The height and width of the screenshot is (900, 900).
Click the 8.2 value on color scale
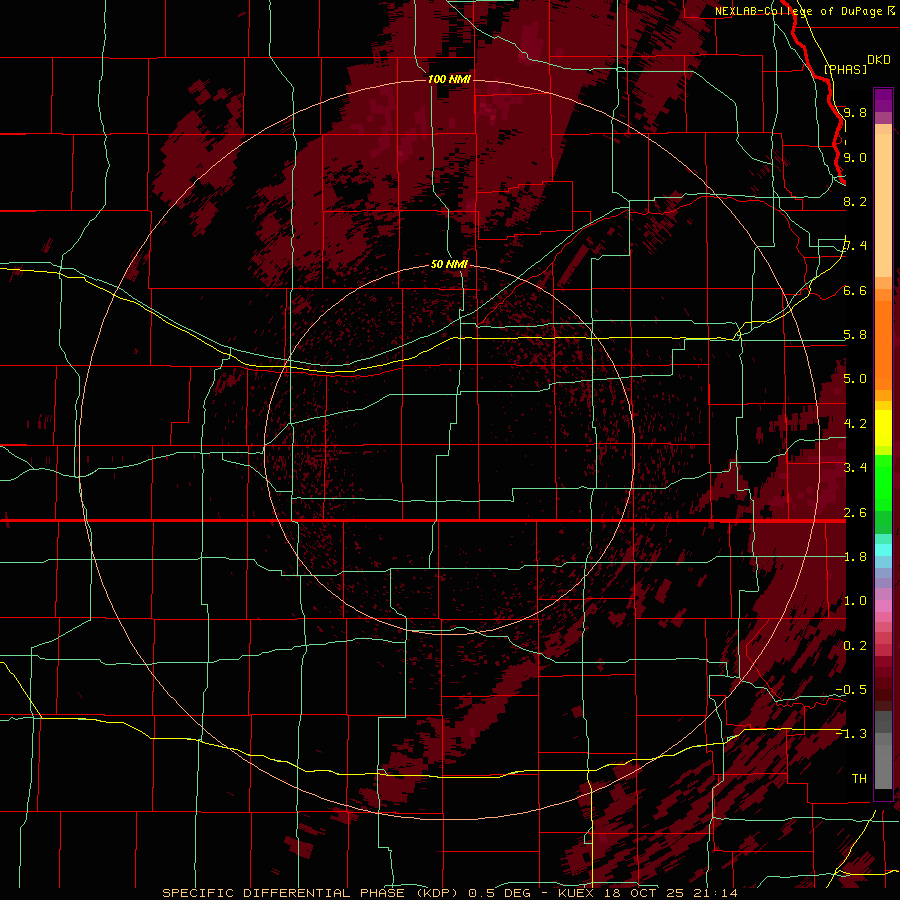coord(855,201)
